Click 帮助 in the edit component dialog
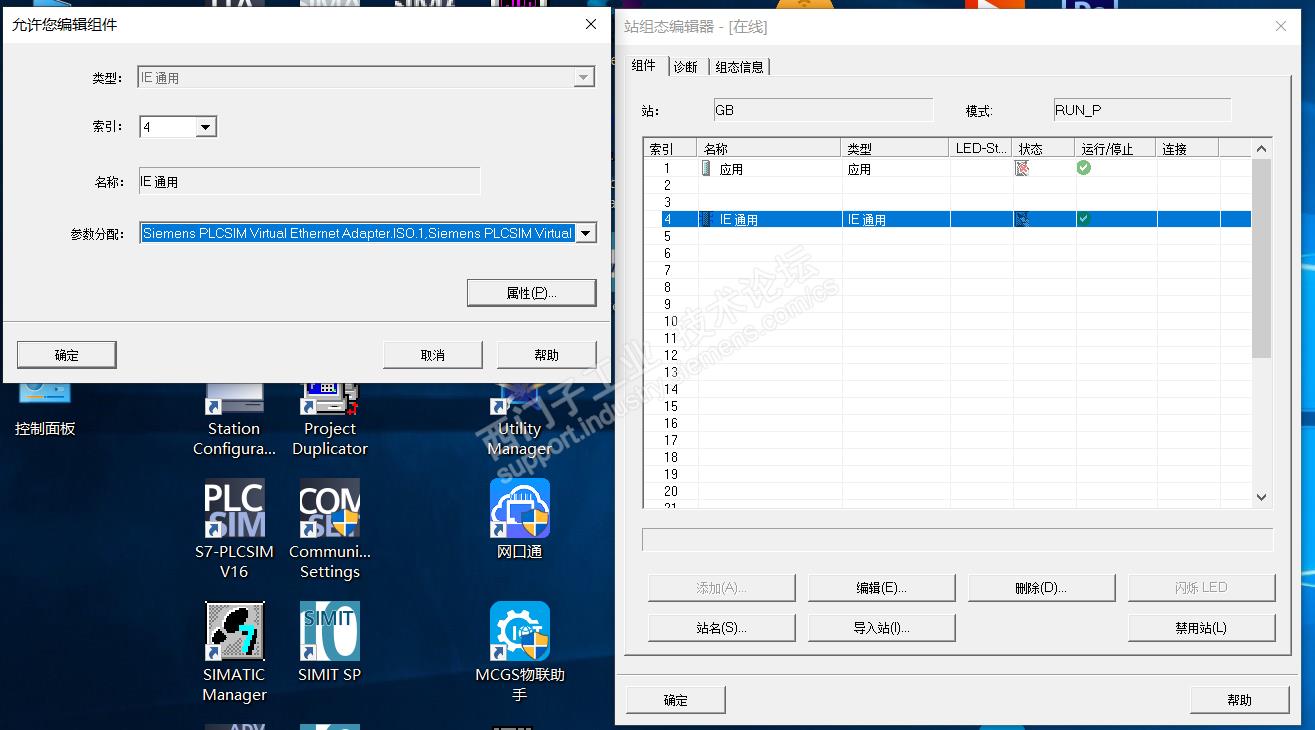This screenshot has height=730, width=1315. point(547,355)
